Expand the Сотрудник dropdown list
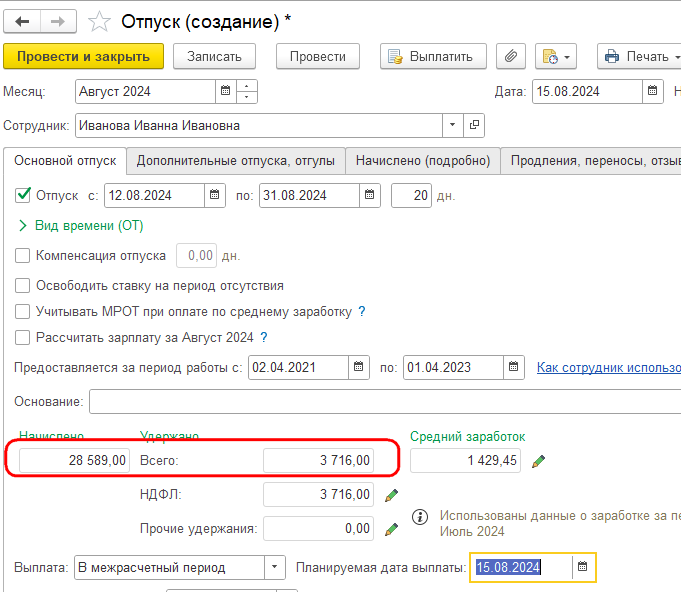Image resolution: width=681 pixels, height=592 pixels. coord(453,125)
